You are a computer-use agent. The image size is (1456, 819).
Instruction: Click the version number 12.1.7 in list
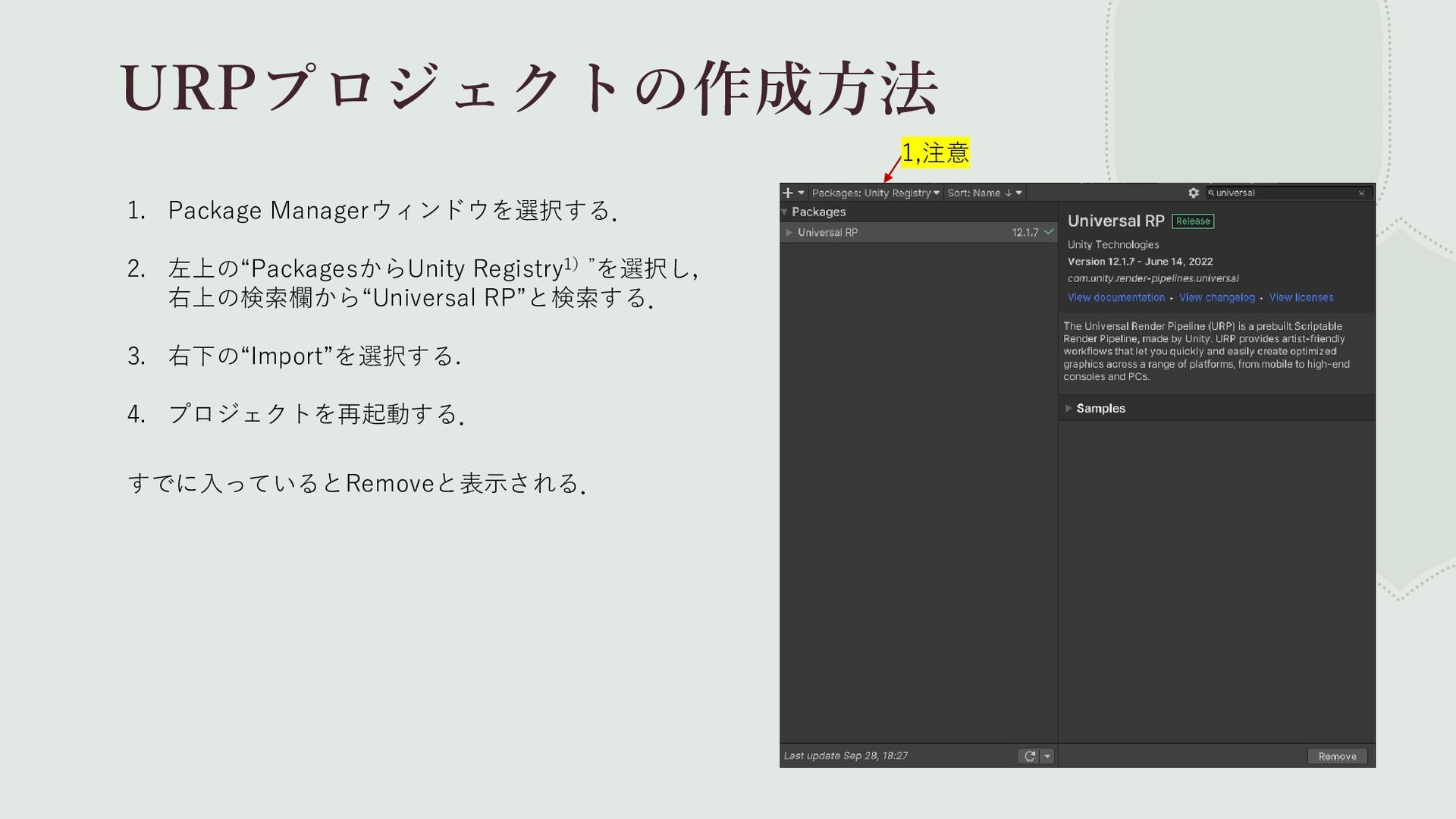tap(1025, 233)
